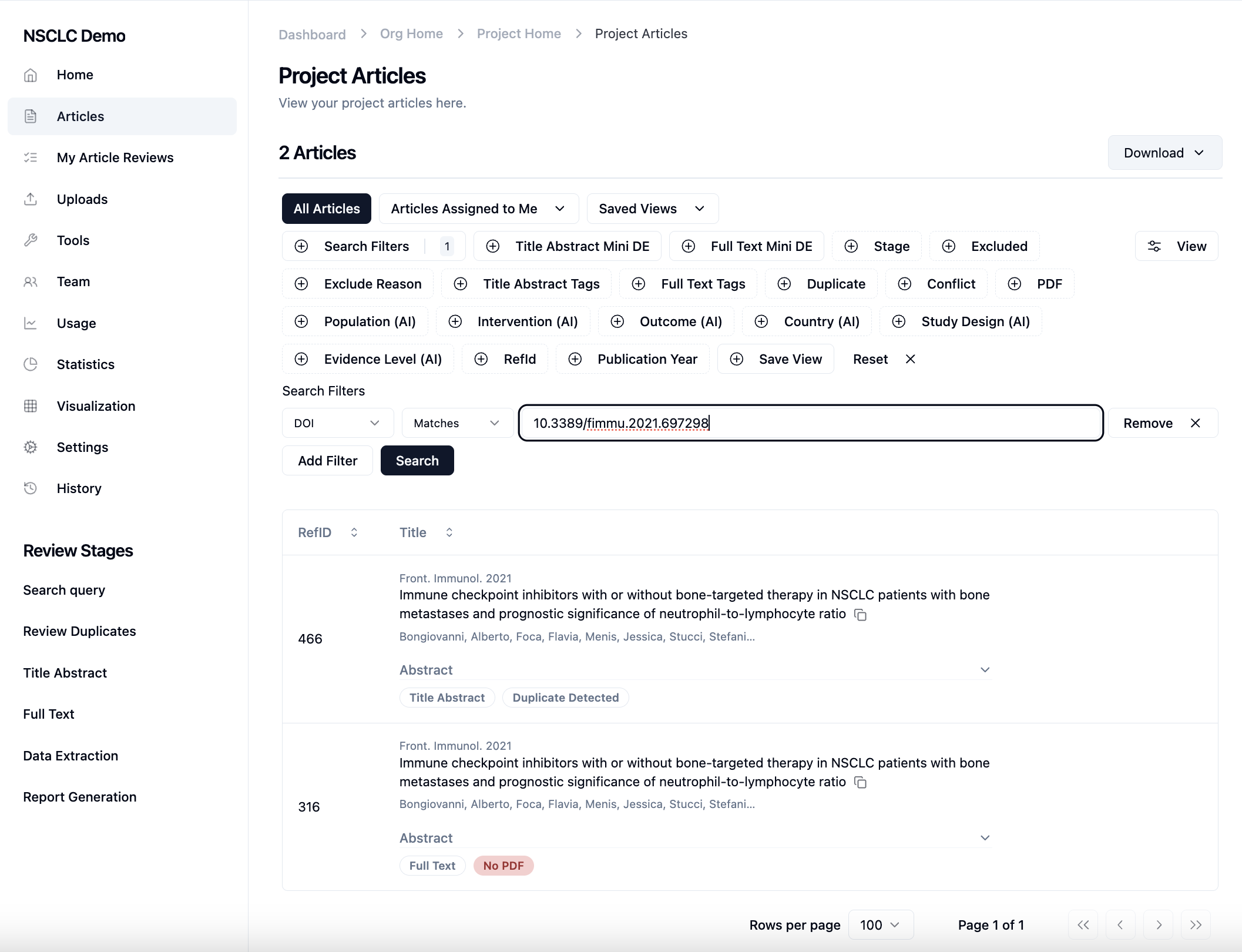Click the Uploads icon in sidebar
Viewport: 1242px width, 952px height.
point(31,199)
